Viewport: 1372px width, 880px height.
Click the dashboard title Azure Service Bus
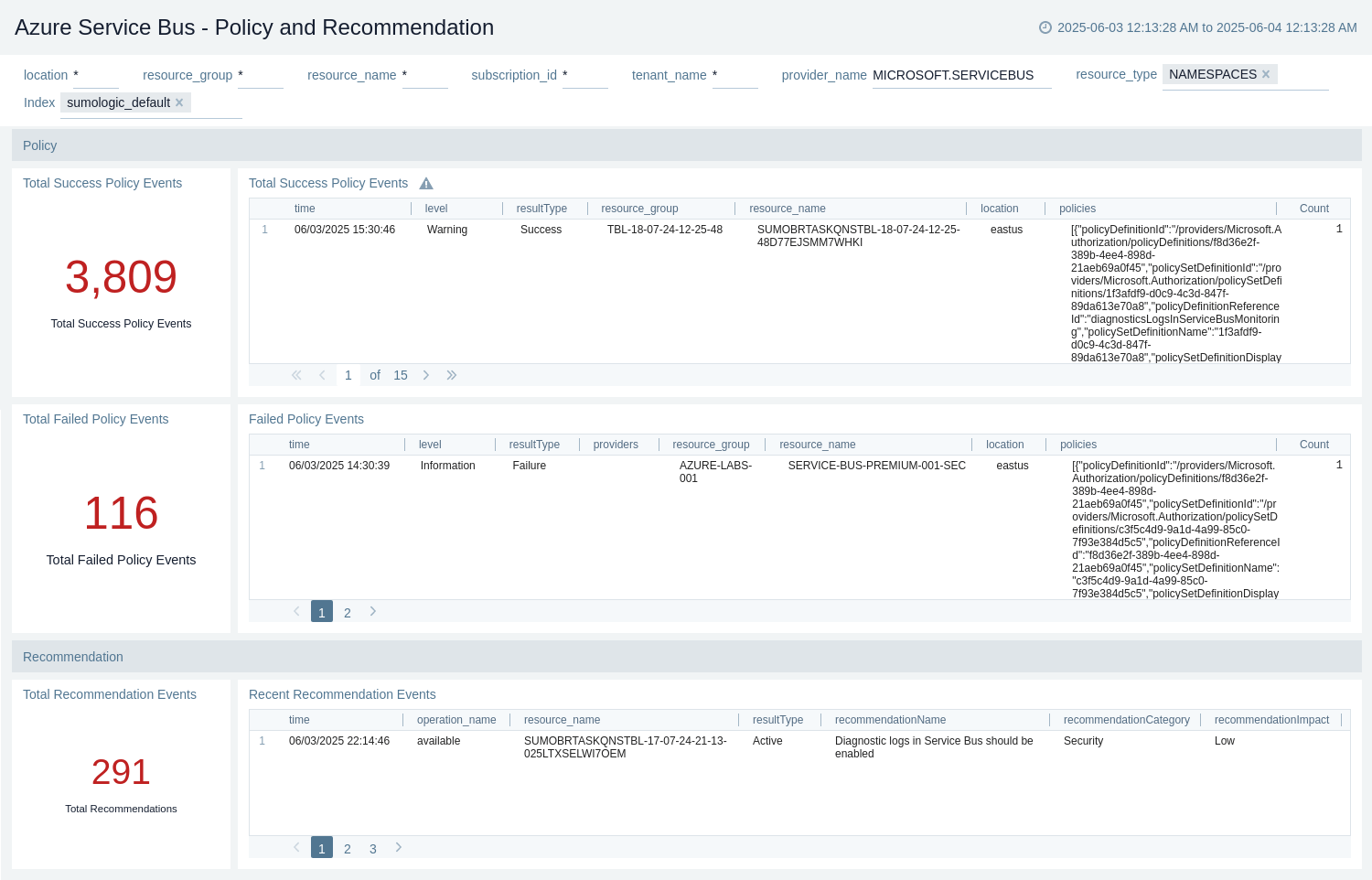pyautogui.click(x=254, y=27)
